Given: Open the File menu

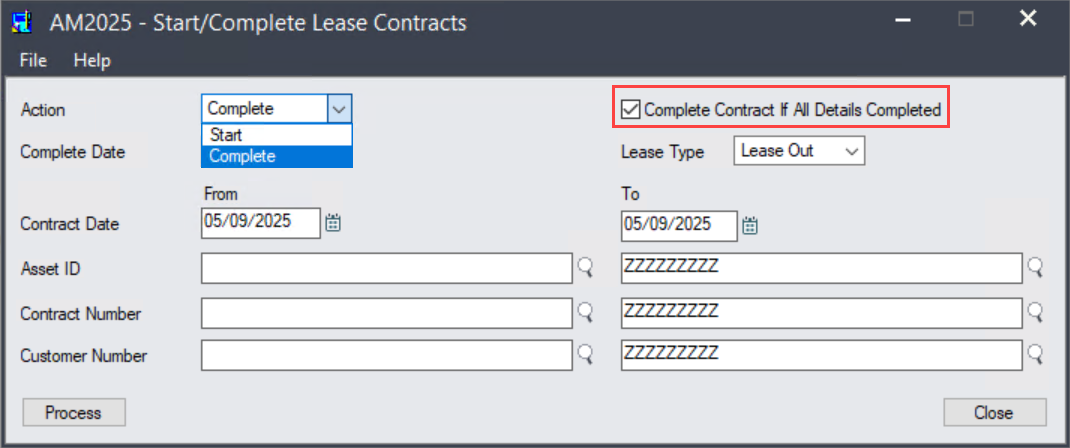Looking at the screenshot, I should coord(33,61).
